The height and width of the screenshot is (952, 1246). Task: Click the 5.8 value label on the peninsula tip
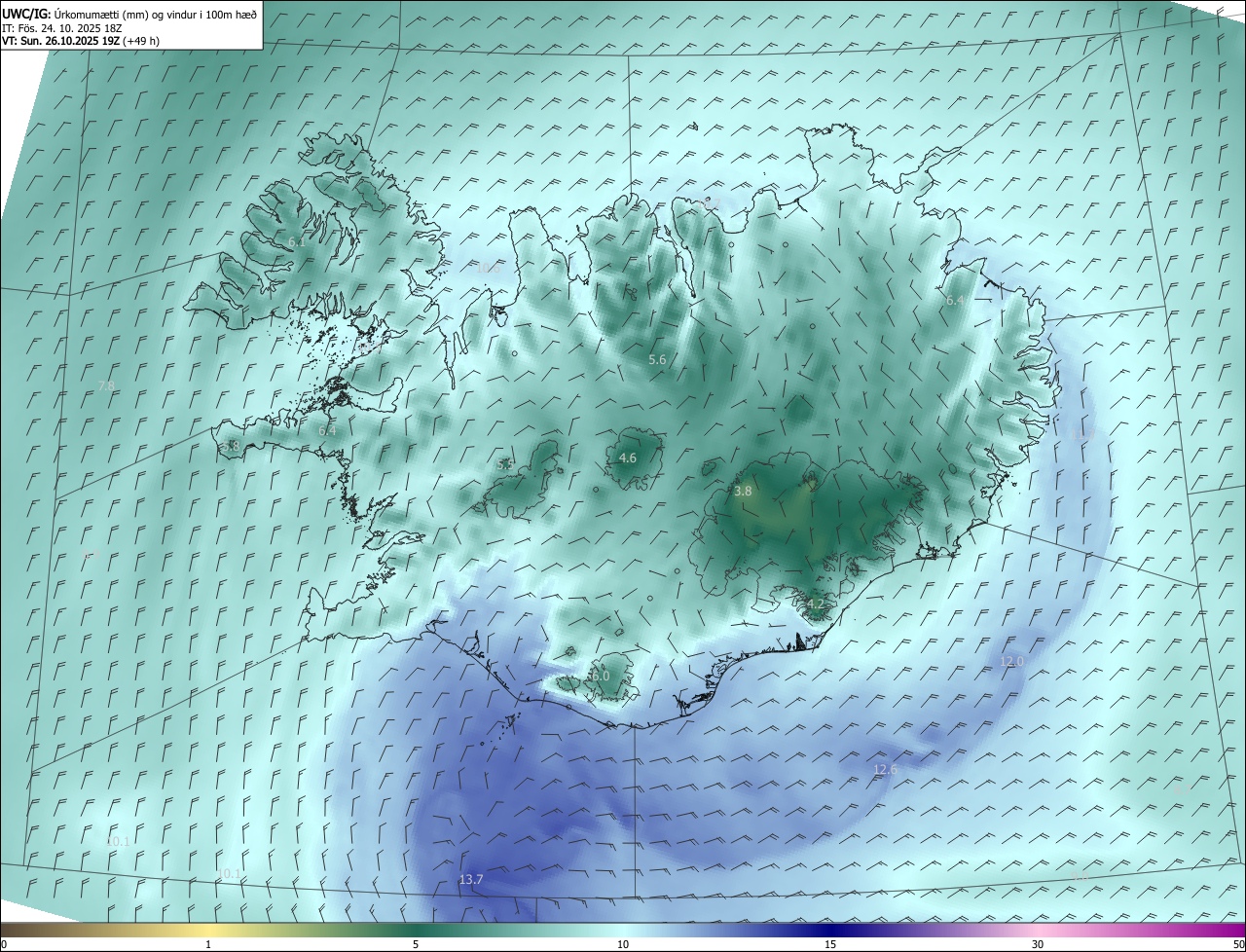pyautogui.click(x=231, y=446)
